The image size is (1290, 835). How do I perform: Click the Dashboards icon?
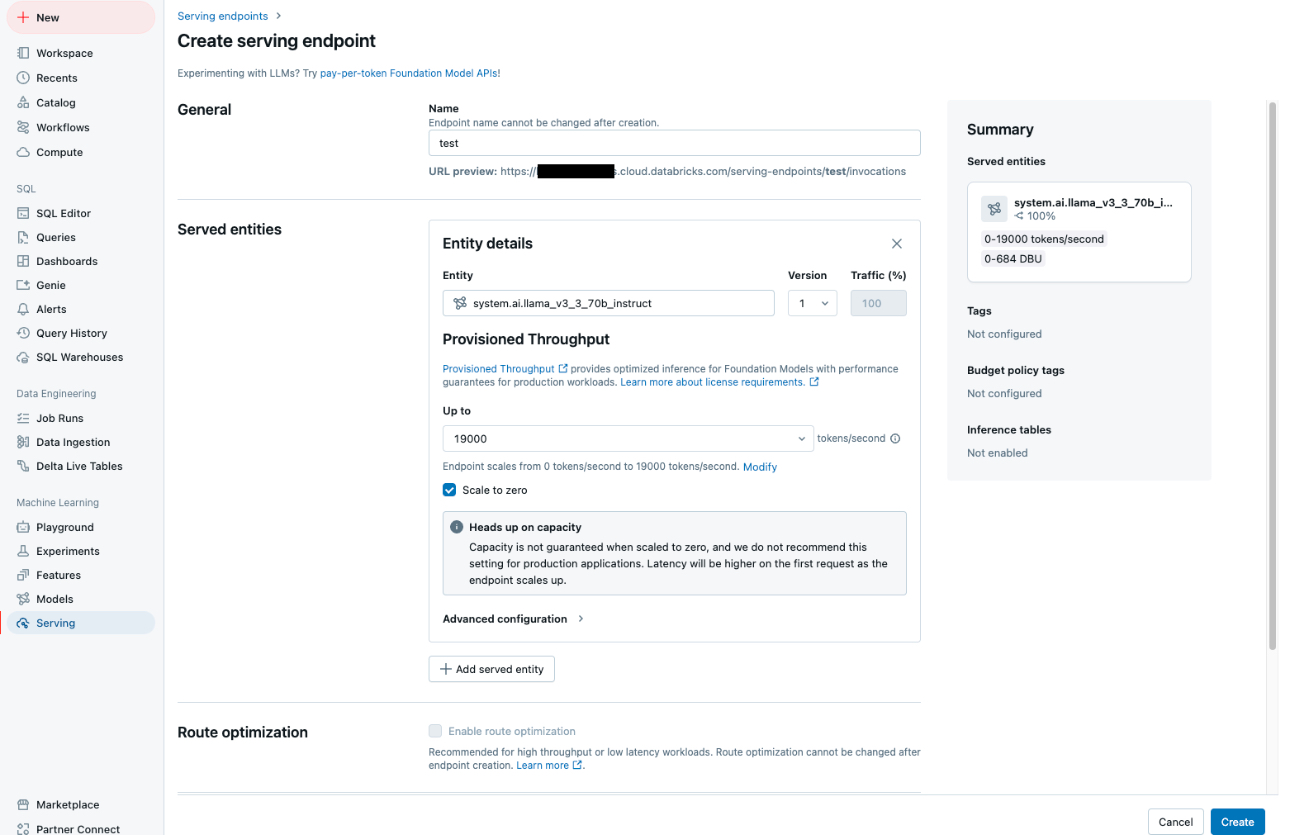[x=23, y=261]
